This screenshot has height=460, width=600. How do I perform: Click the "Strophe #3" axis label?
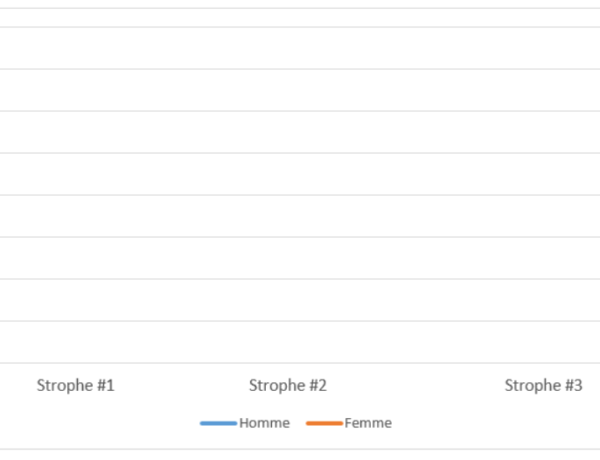coord(543,385)
